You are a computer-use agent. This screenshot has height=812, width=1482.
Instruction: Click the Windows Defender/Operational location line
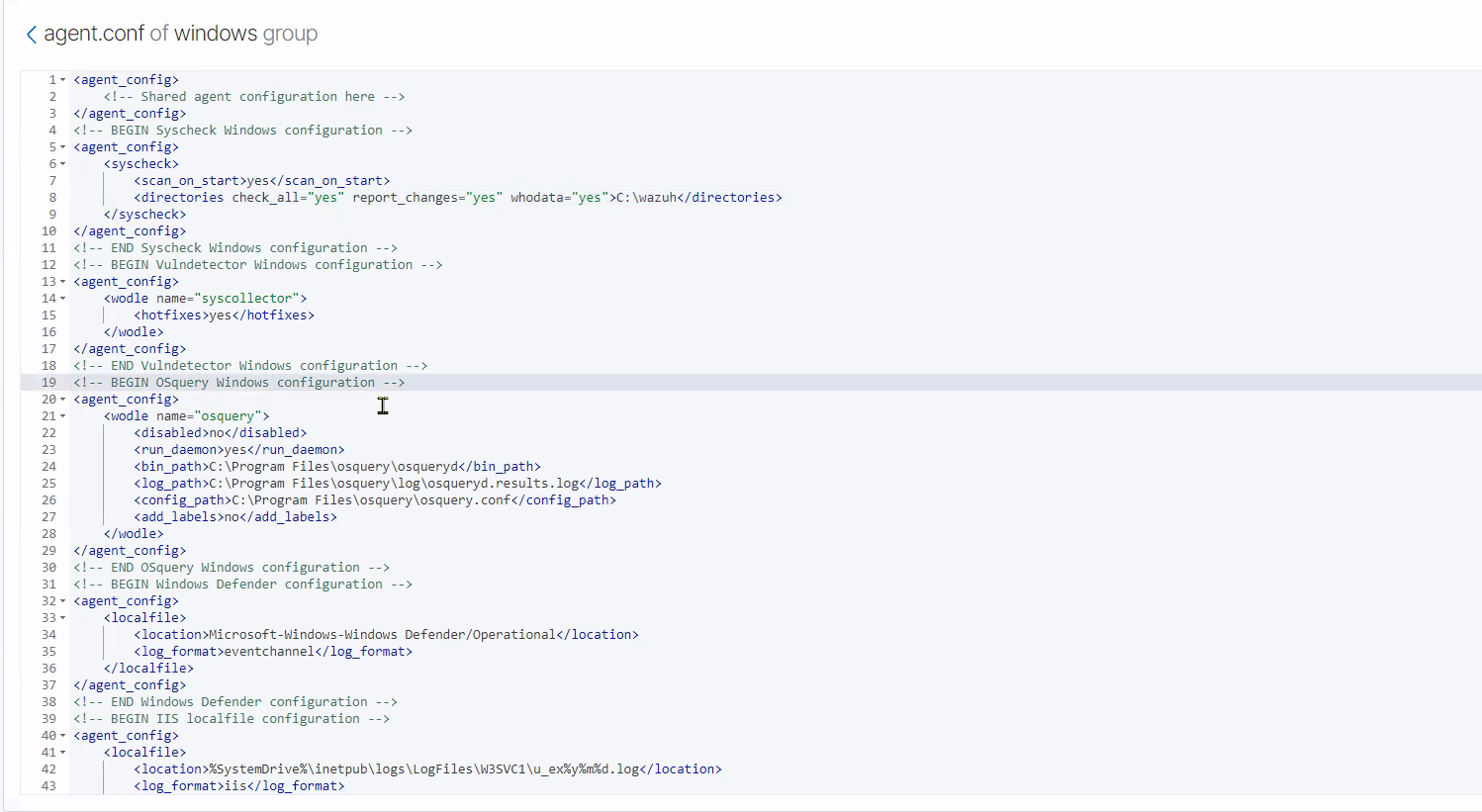point(387,634)
